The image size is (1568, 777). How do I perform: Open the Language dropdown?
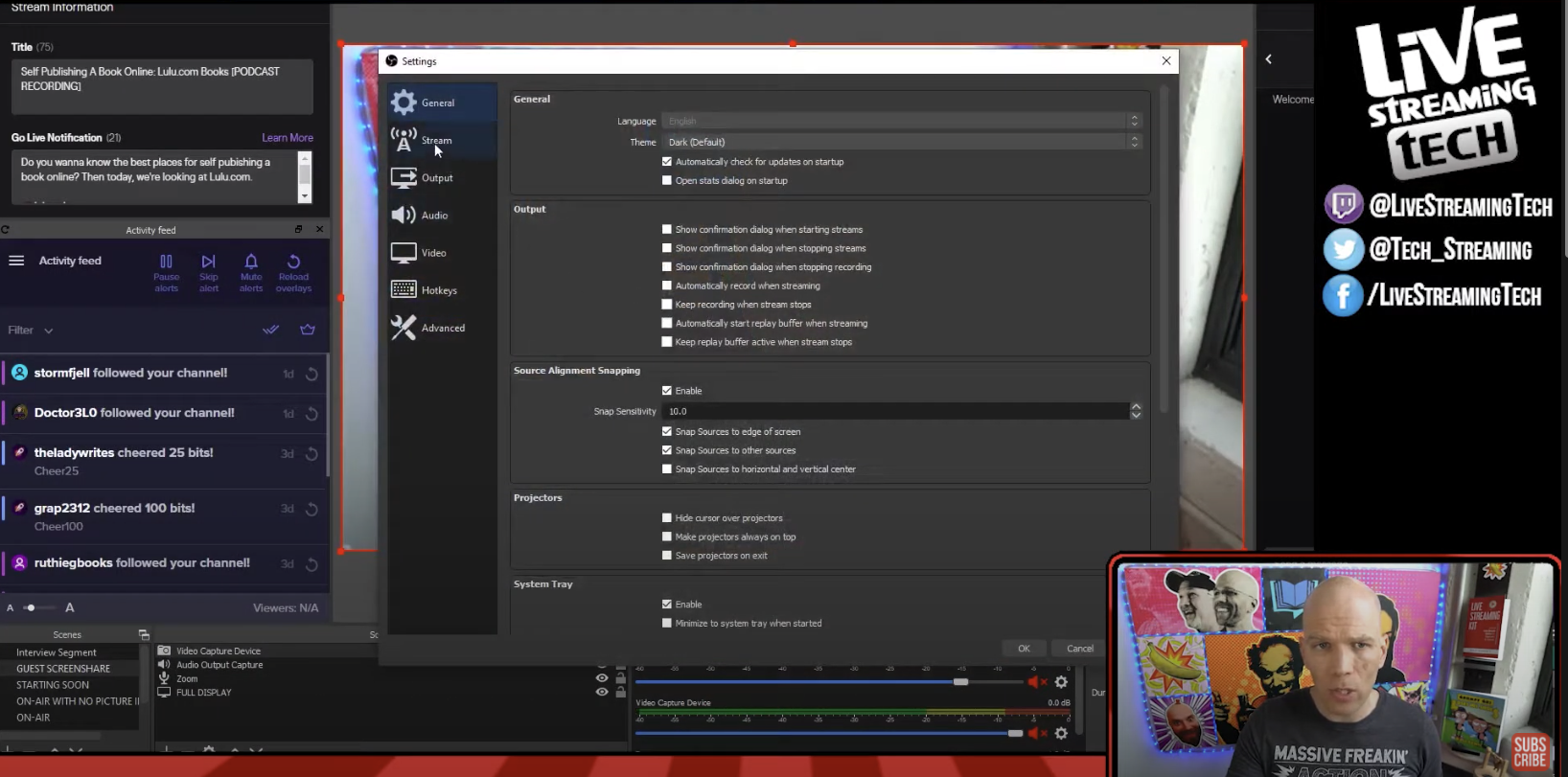902,121
